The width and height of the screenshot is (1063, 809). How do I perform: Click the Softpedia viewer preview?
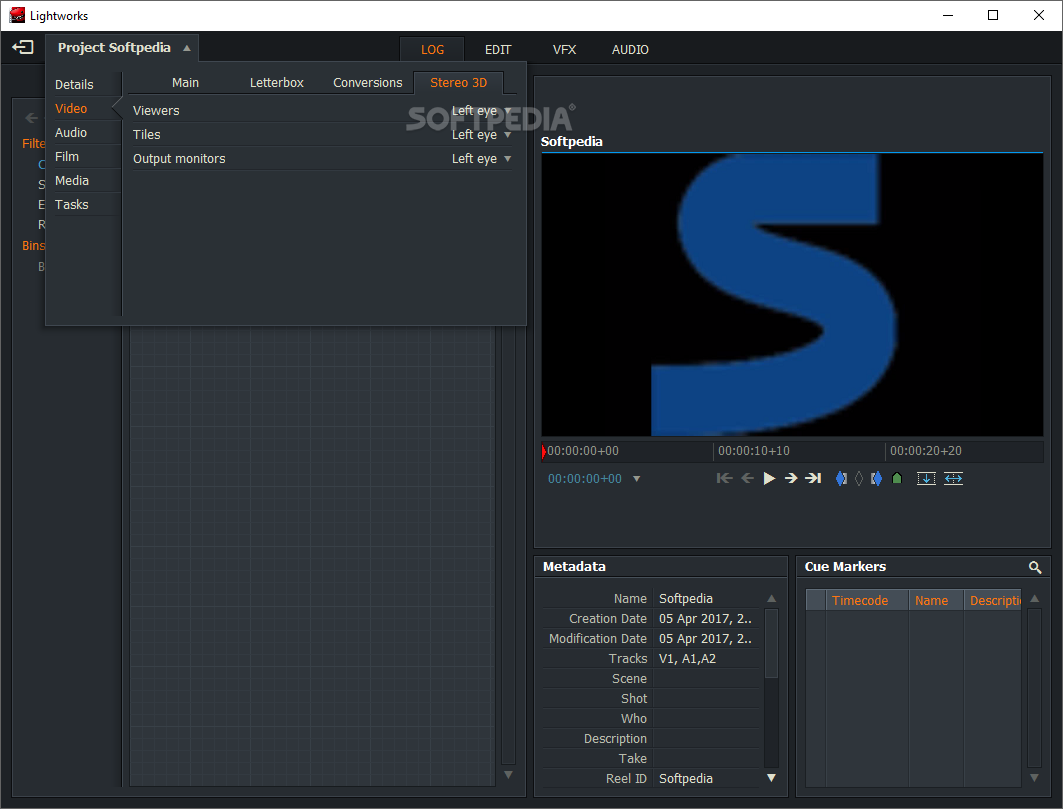[x=792, y=294]
